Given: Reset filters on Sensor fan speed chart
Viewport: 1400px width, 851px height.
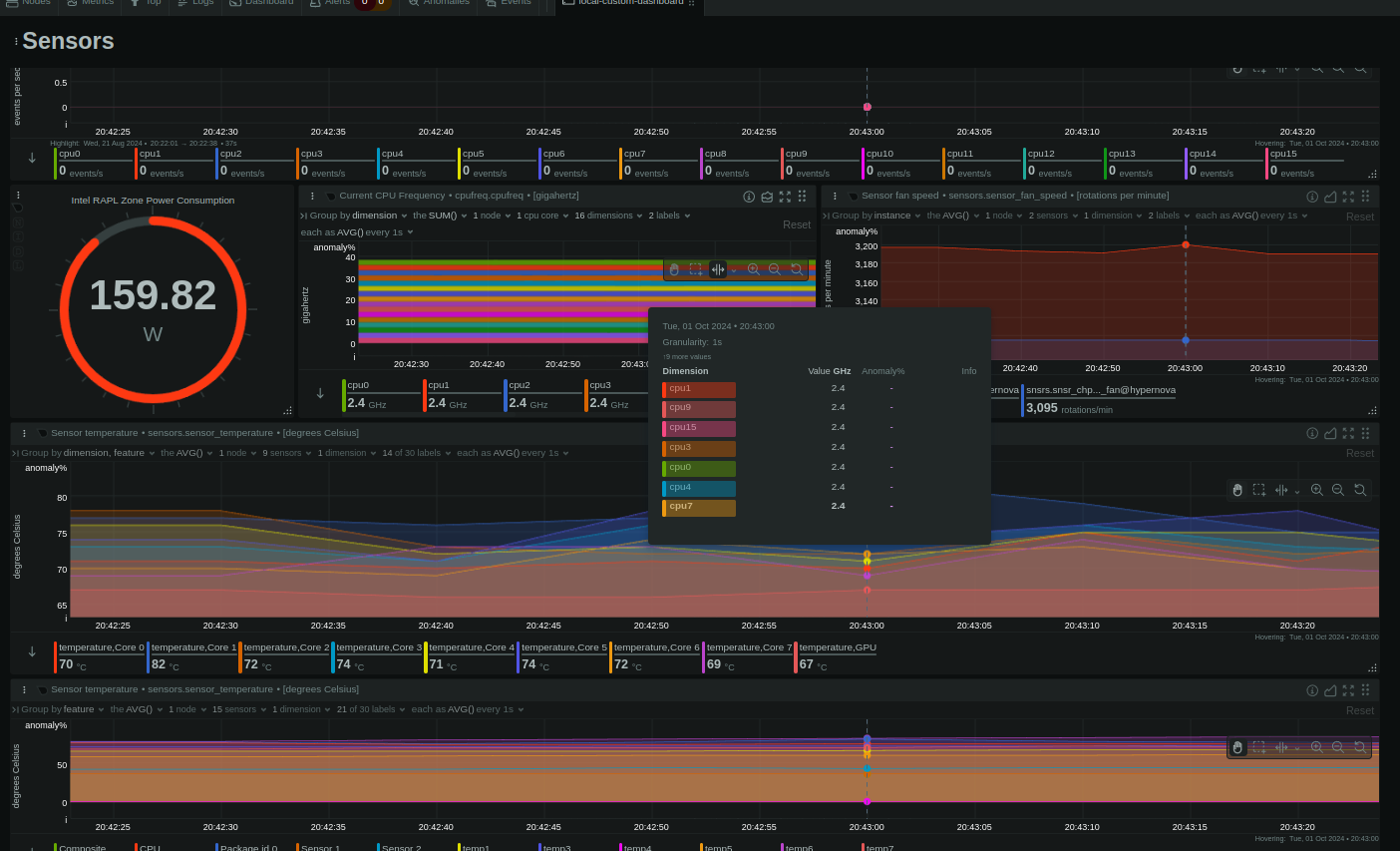Looking at the screenshot, I should point(1360,216).
